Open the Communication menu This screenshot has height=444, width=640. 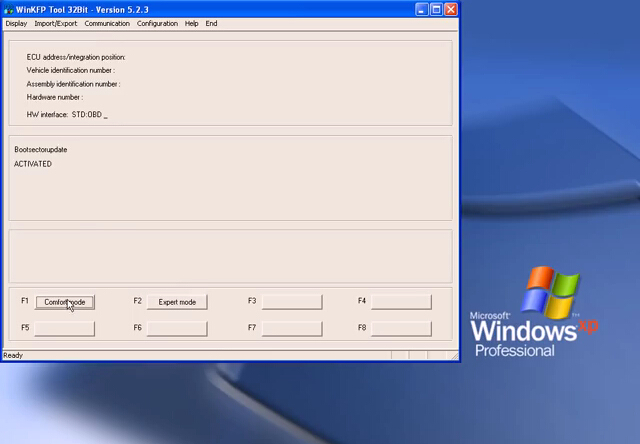(x=107, y=24)
